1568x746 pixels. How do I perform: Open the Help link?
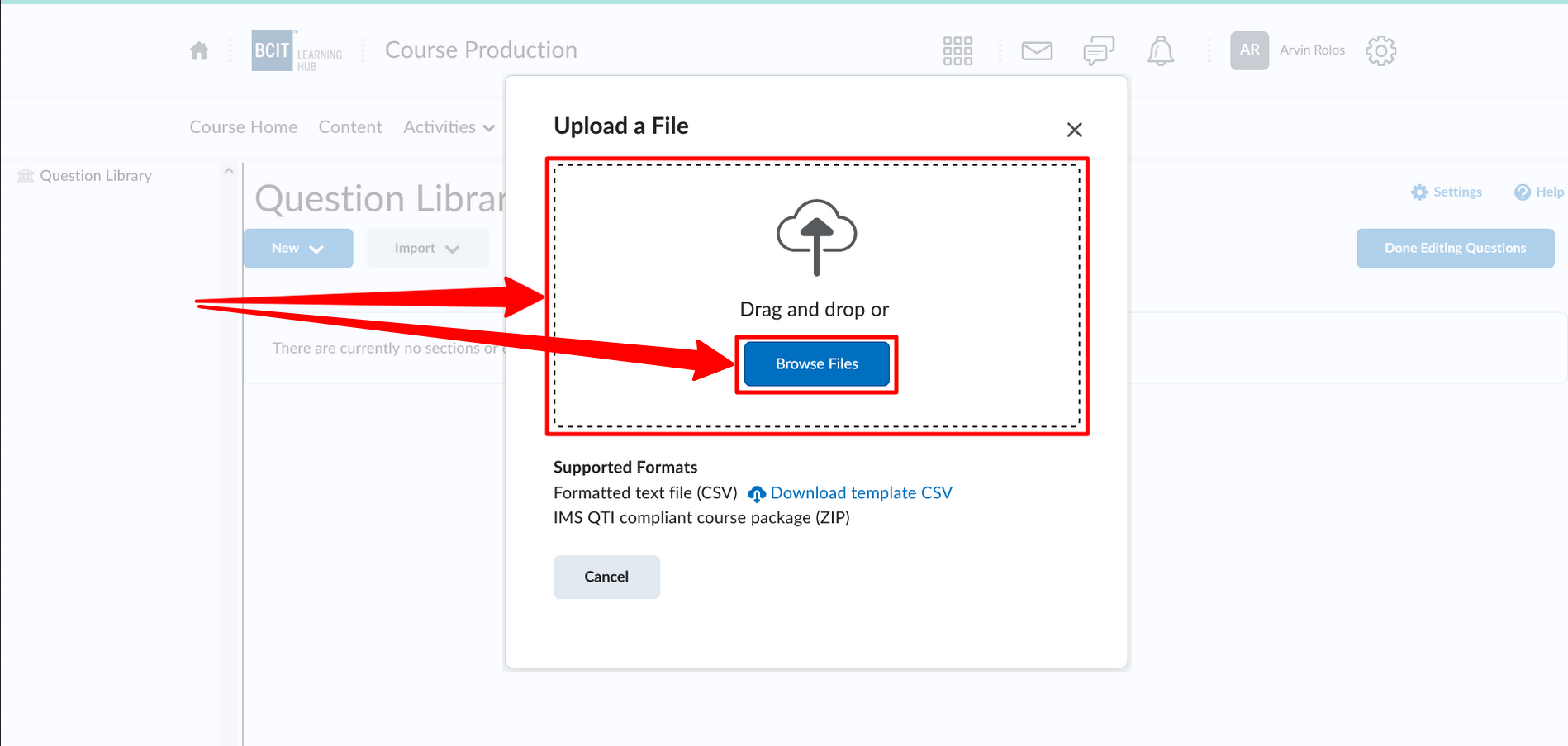tap(1539, 192)
